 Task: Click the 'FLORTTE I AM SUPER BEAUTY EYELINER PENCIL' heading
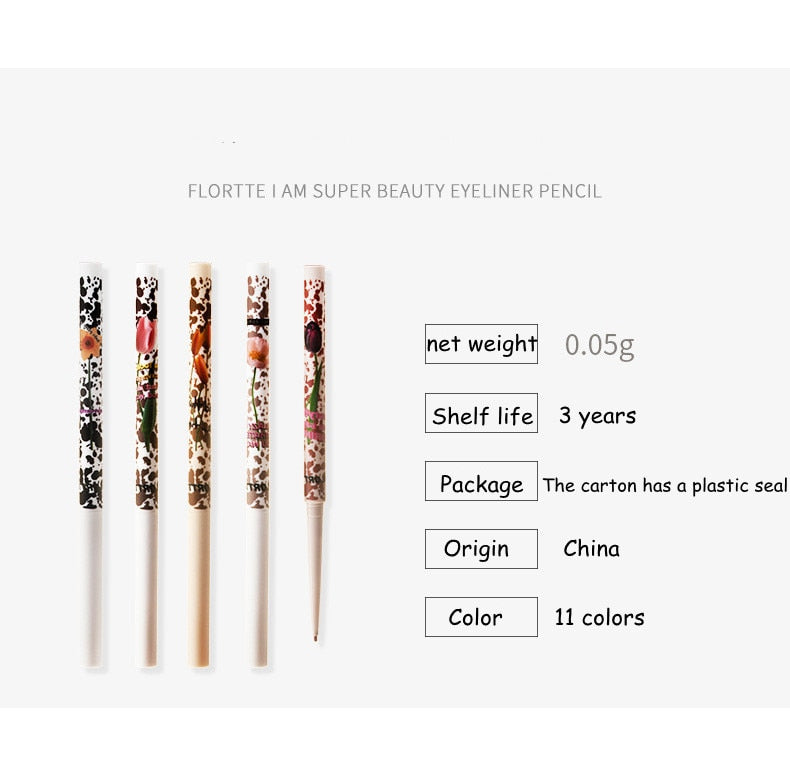coord(394,190)
